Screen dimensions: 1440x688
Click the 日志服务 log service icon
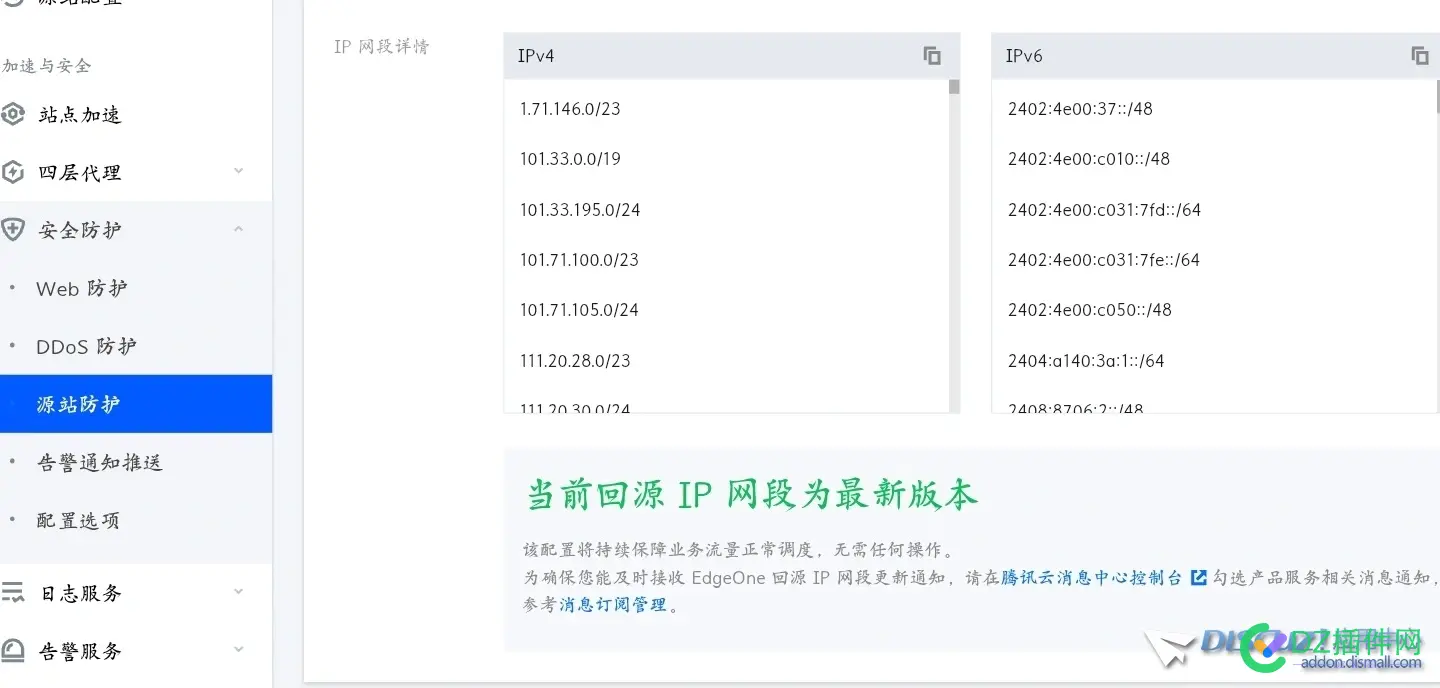[x=13, y=592]
